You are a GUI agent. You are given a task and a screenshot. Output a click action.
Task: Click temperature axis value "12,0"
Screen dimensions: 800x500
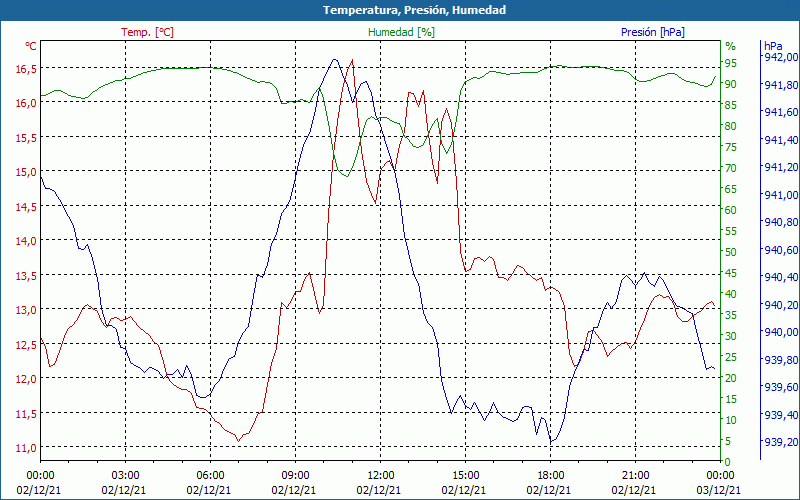[27, 379]
